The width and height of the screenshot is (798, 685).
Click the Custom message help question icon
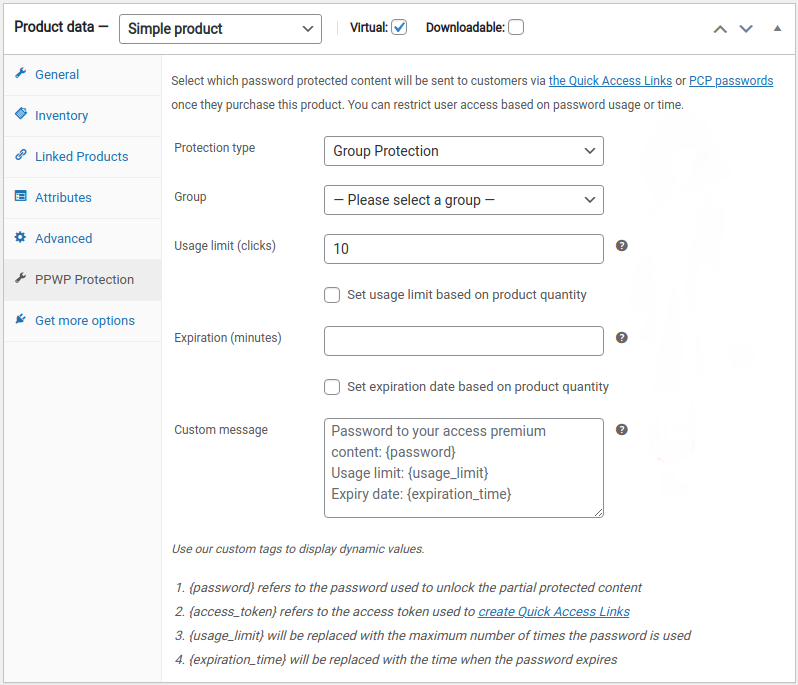(622, 430)
